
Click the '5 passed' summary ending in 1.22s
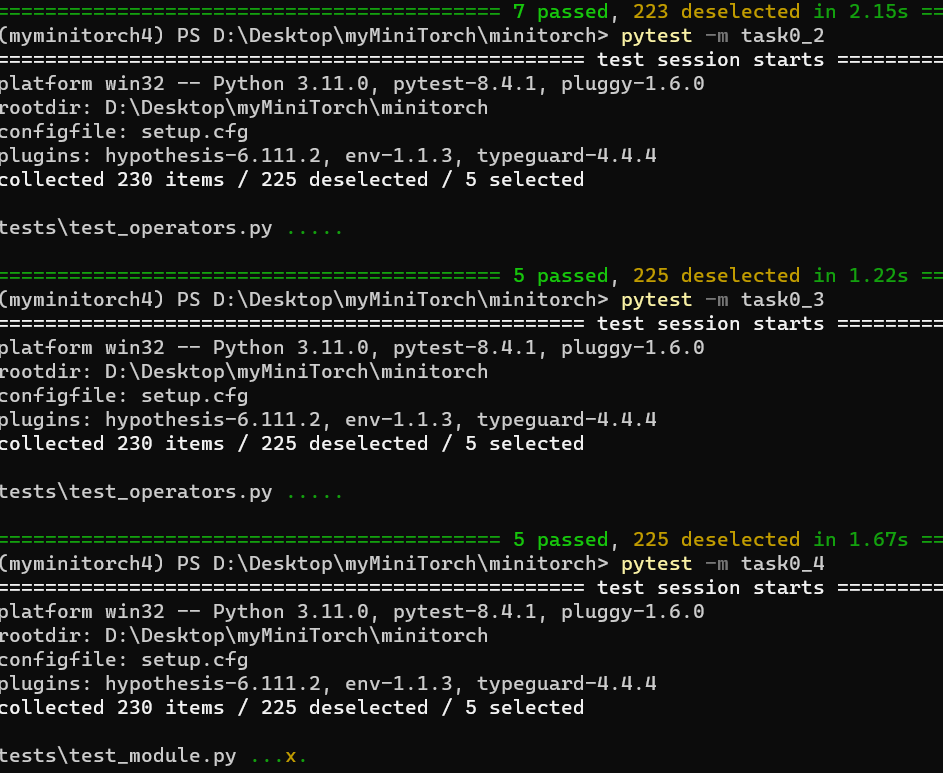point(561,276)
